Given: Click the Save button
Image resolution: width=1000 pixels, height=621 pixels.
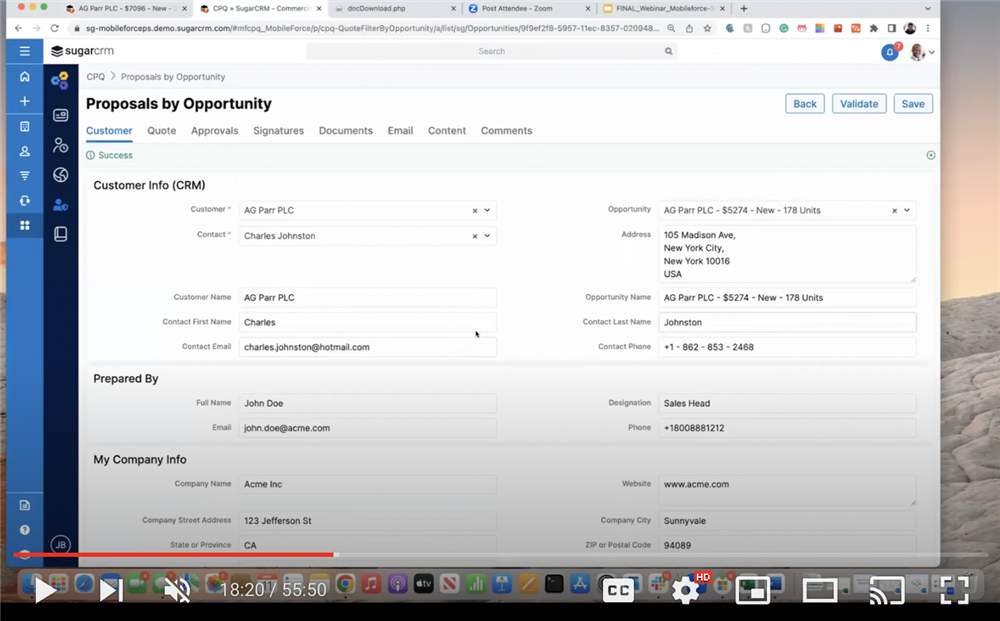Looking at the screenshot, I should (912, 104).
